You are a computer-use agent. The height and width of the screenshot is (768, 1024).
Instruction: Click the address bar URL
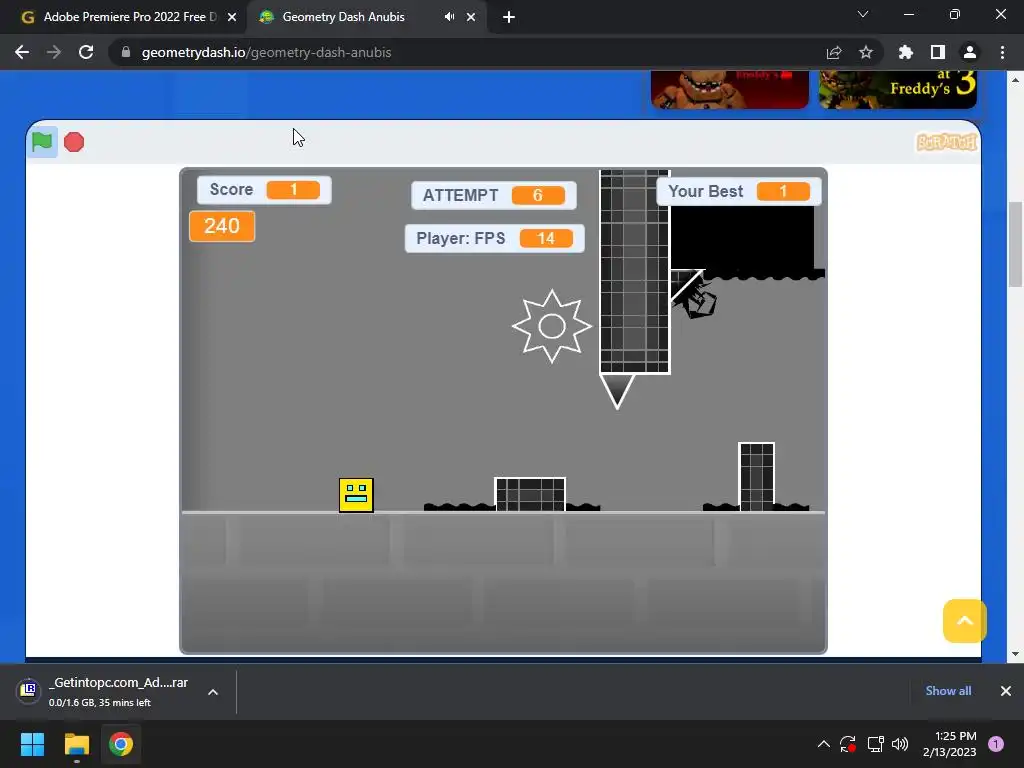coord(266,52)
